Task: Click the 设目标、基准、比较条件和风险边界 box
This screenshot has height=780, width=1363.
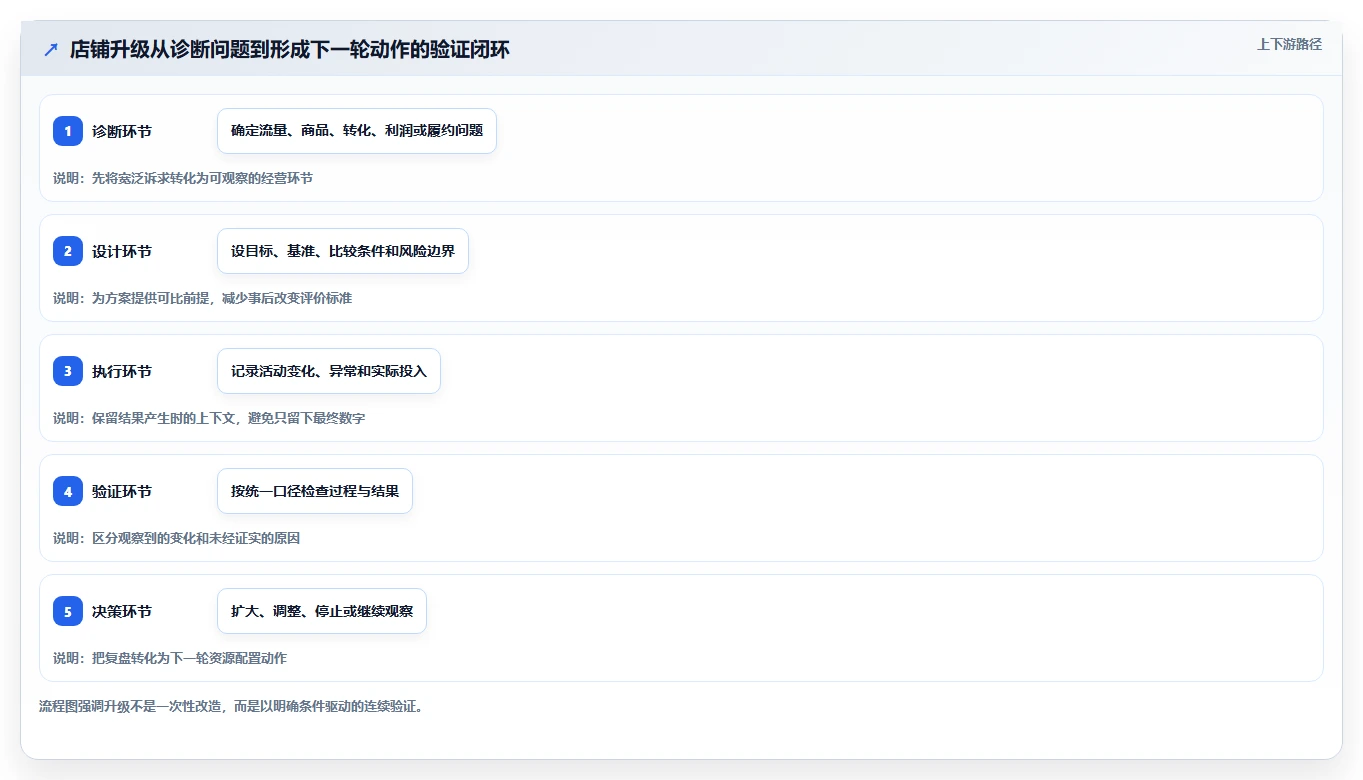Action: pyautogui.click(x=343, y=251)
